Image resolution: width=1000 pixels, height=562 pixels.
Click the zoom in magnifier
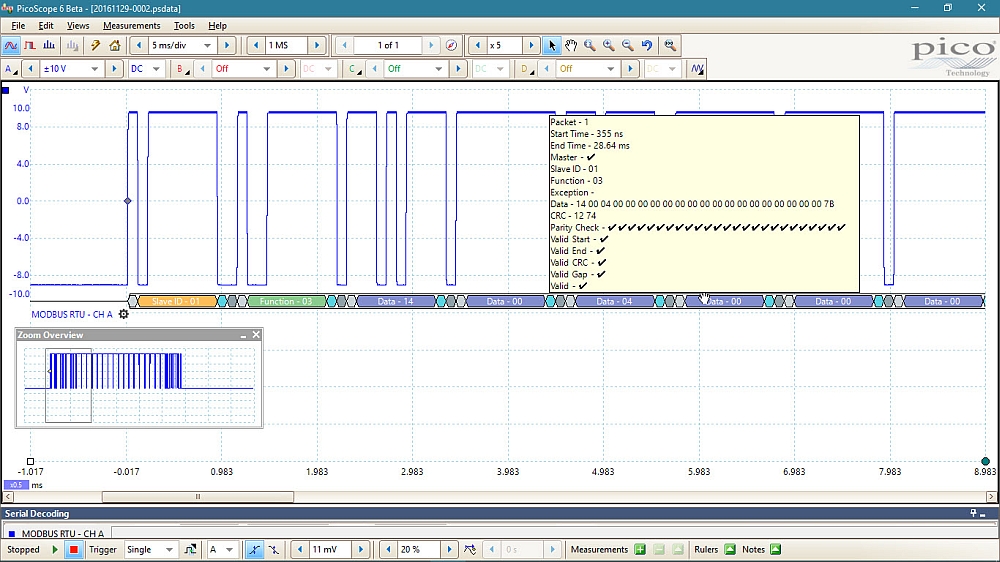tap(609, 45)
